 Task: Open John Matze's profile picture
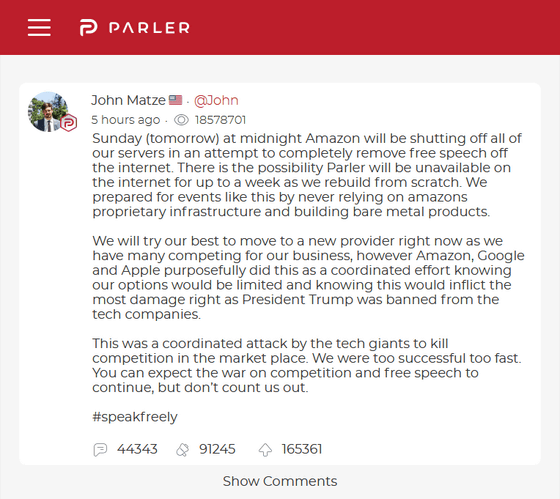[48, 112]
